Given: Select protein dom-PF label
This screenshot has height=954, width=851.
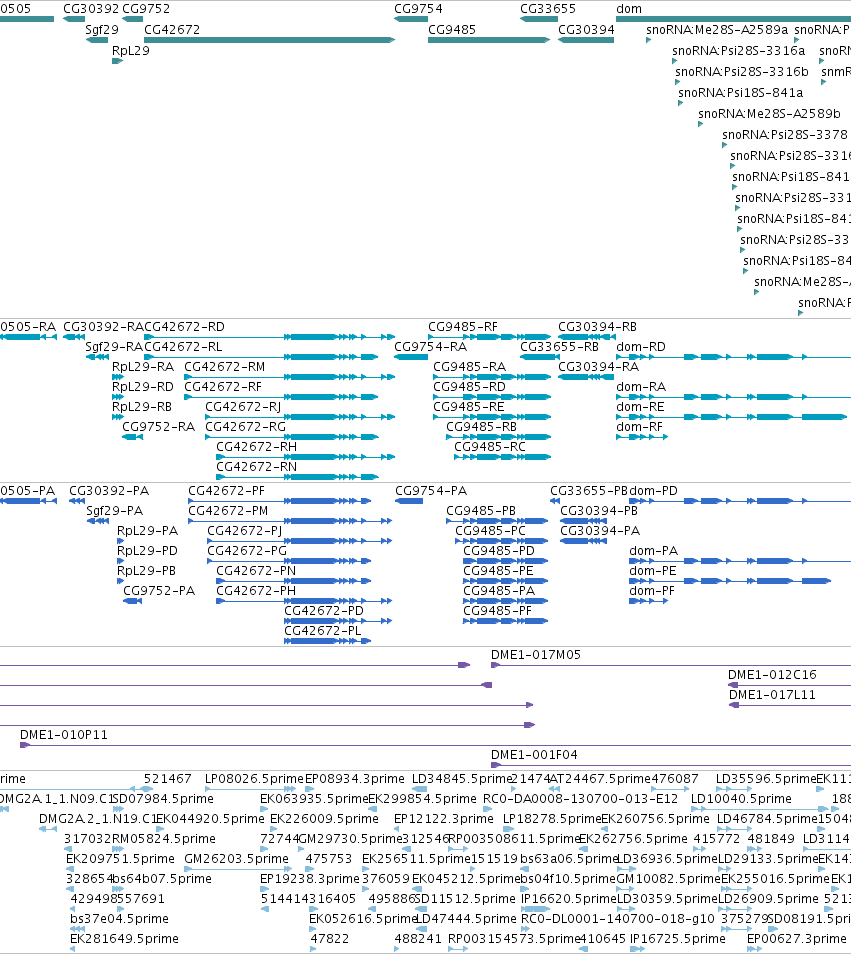Looking at the screenshot, I should [652, 591].
